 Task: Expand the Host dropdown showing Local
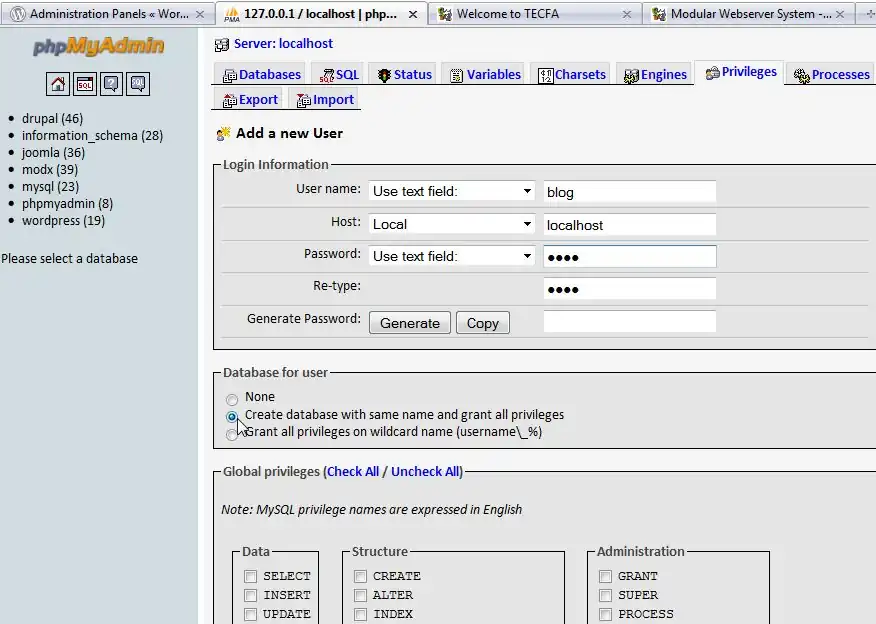pos(452,224)
